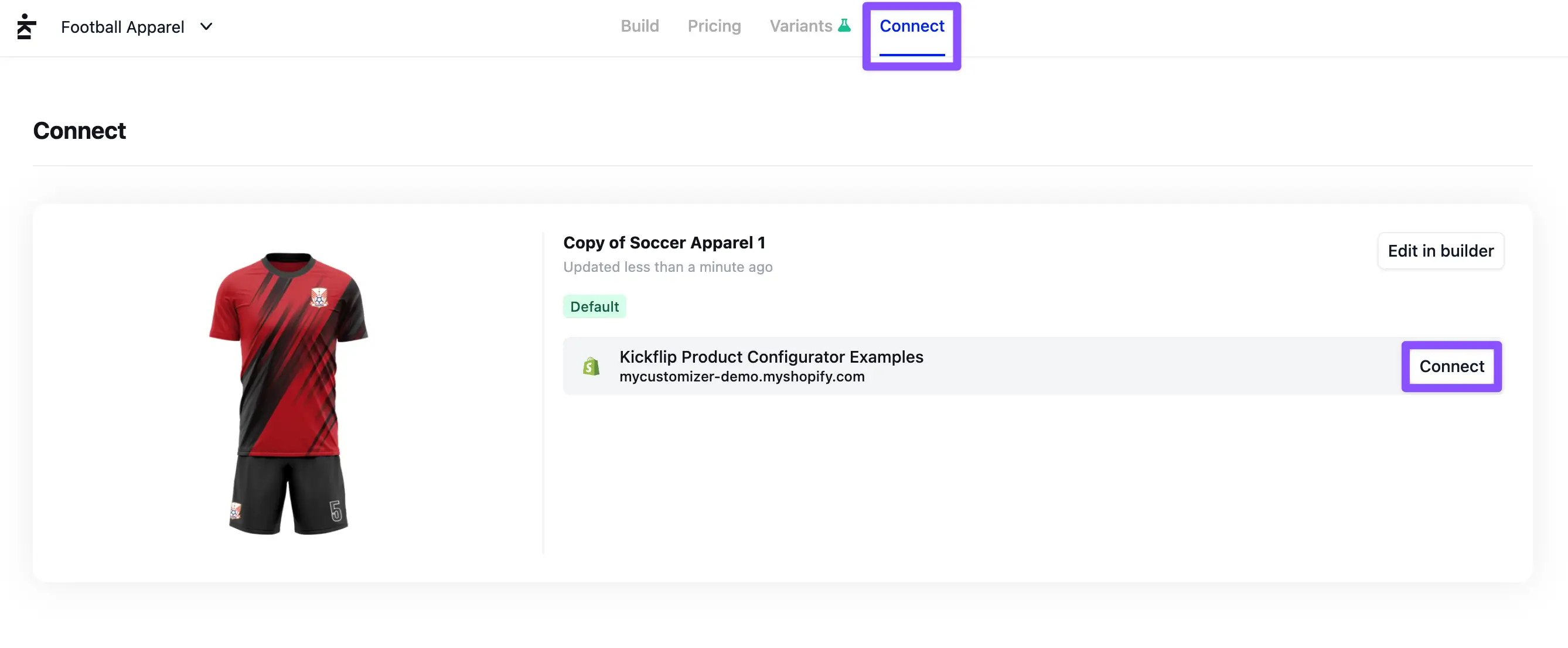Select the Connect tab
The height and width of the screenshot is (648, 1568).
coord(911,26)
